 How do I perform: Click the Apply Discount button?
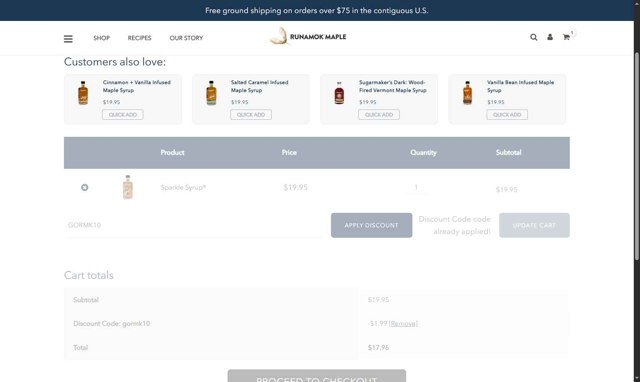pos(371,225)
